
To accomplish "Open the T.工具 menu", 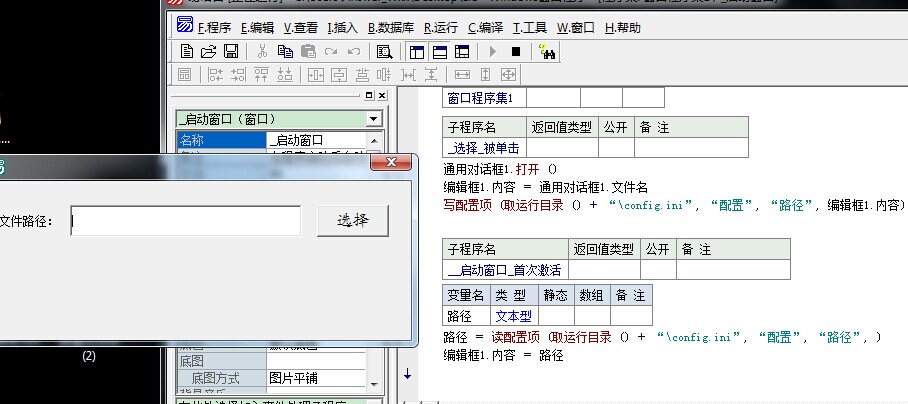I will (530, 27).
